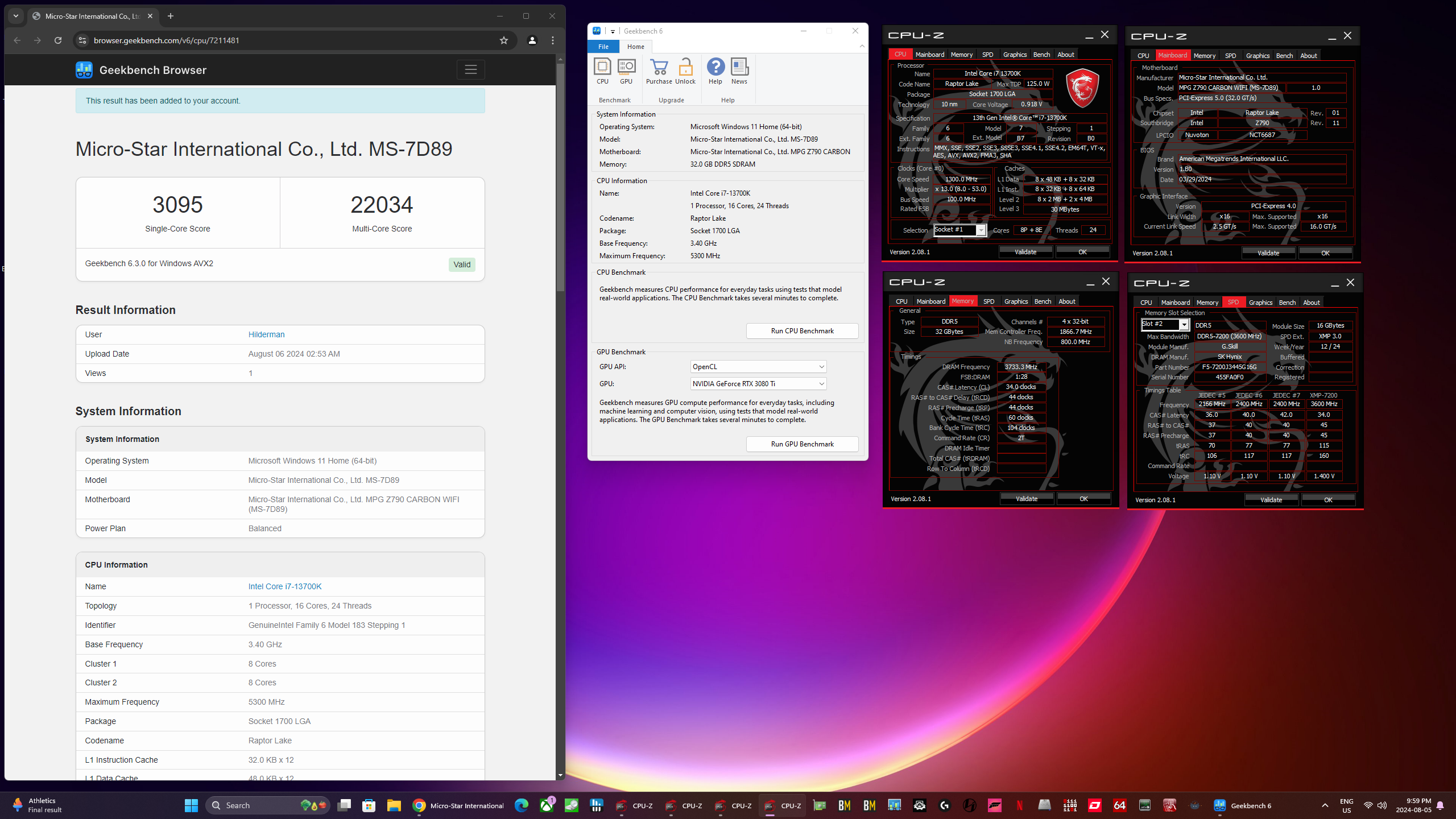Click the 3095 single-core score
Screen dimensions: 1456x819
click(177, 205)
